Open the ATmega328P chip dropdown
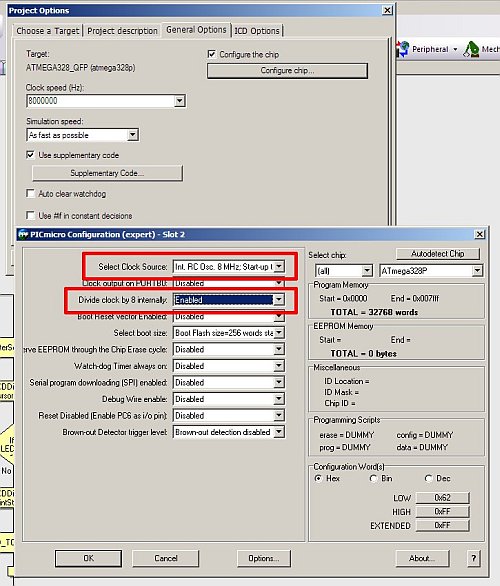Screen dimensions: 500x586 point(477,271)
